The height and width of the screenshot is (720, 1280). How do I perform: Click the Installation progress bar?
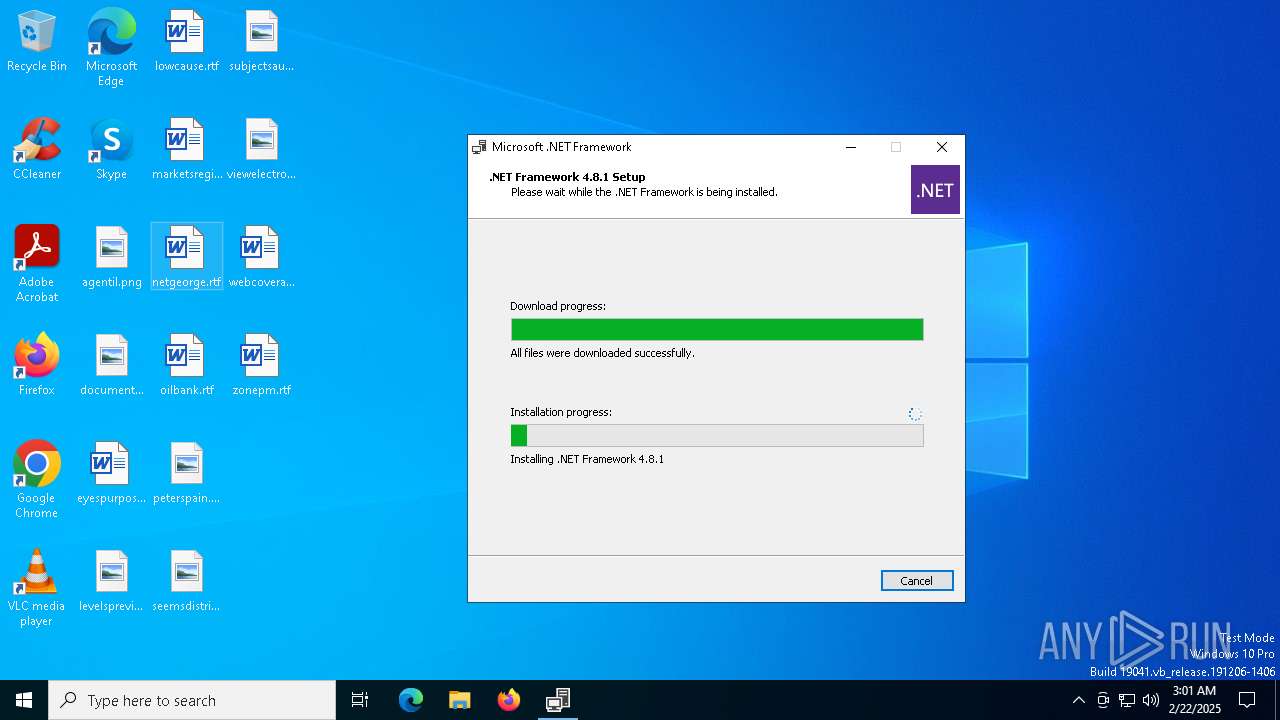pyautogui.click(x=717, y=436)
